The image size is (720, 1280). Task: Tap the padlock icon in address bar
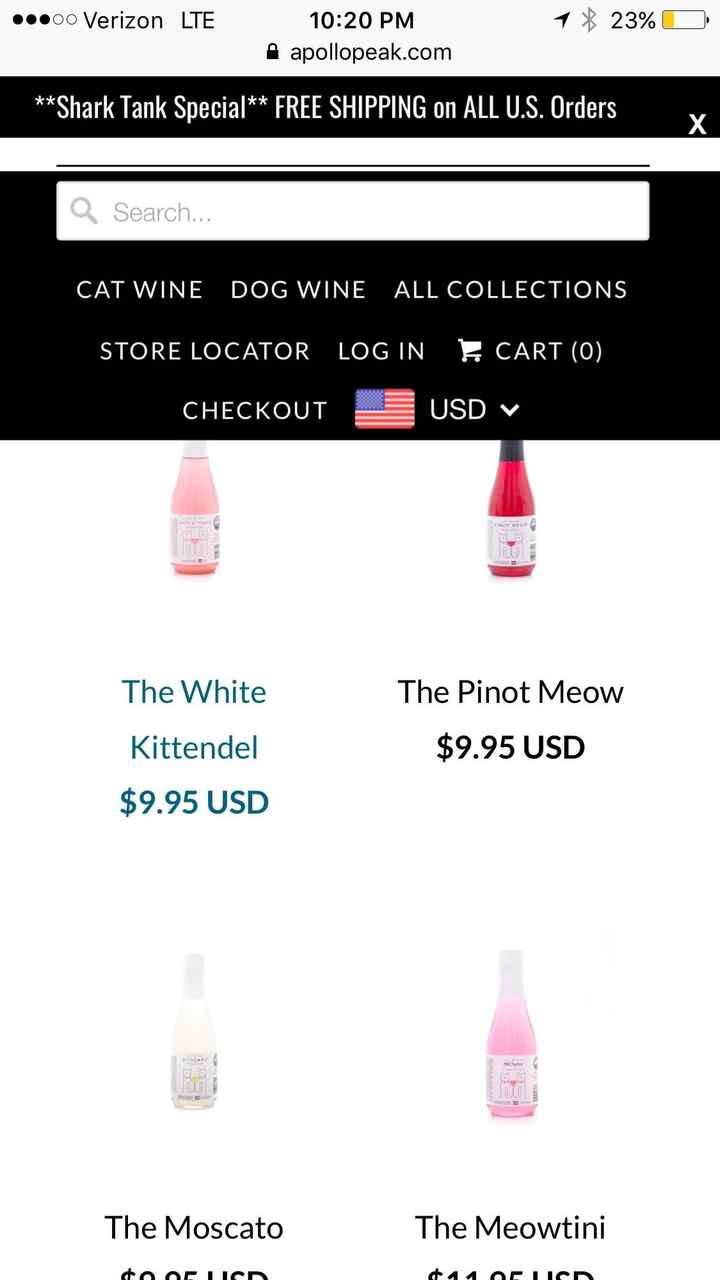point(273,52)
